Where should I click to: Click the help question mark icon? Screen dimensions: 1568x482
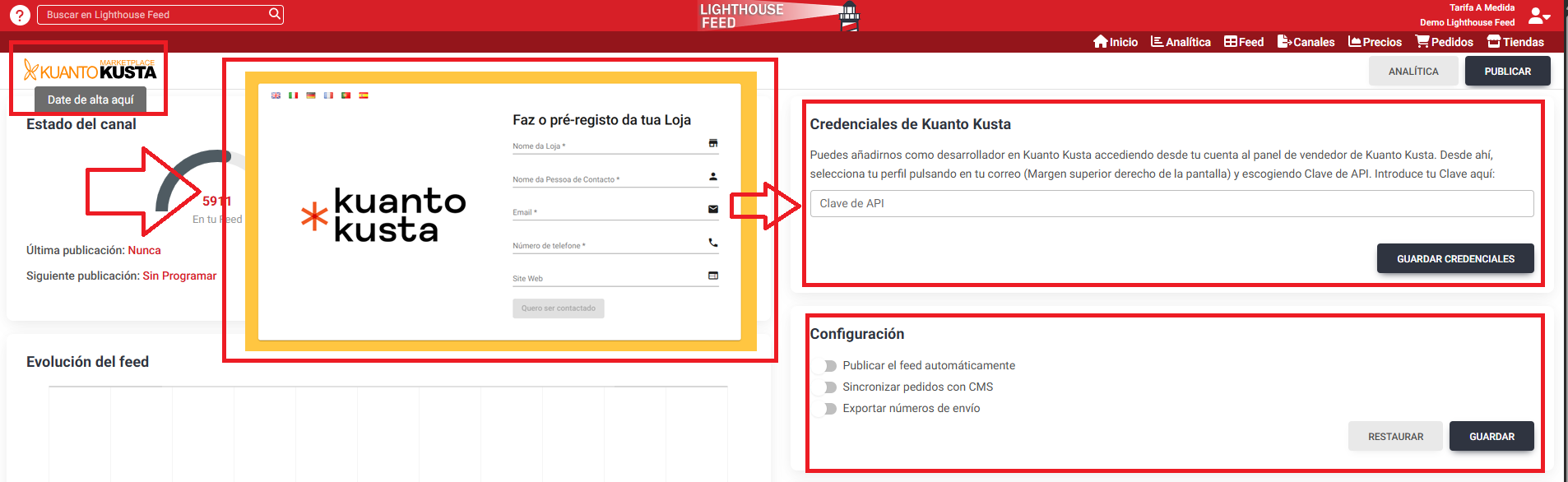tap(20, 15)
